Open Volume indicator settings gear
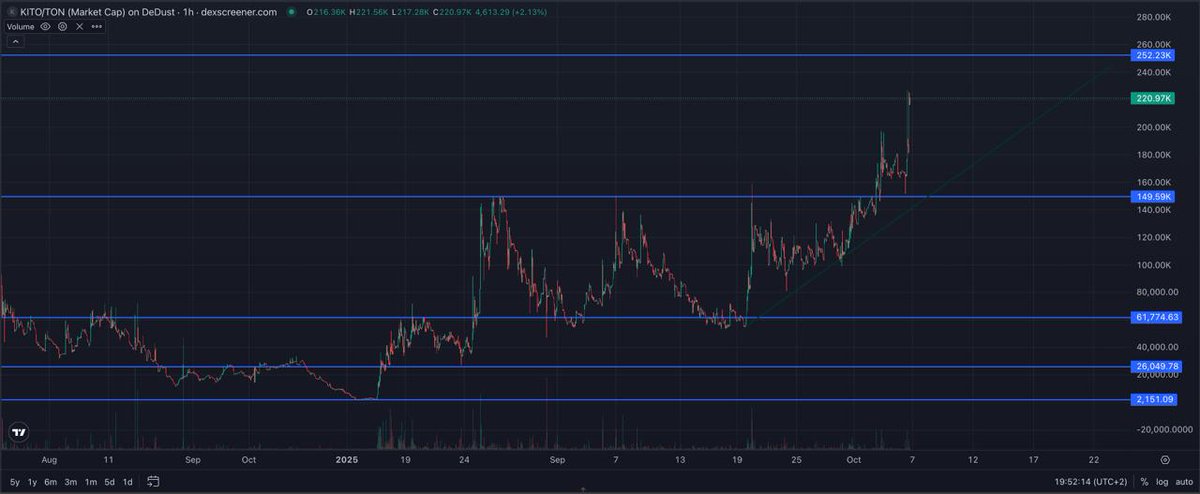Screen dimensions: 1200x494 pos(62,27)
